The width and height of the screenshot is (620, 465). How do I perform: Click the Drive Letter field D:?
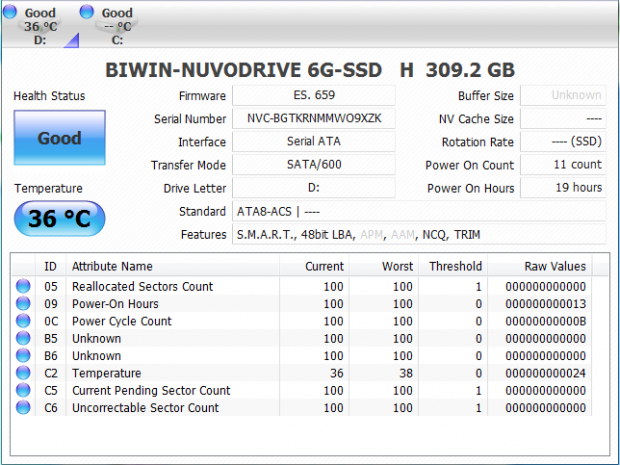[x=314, y=188]
